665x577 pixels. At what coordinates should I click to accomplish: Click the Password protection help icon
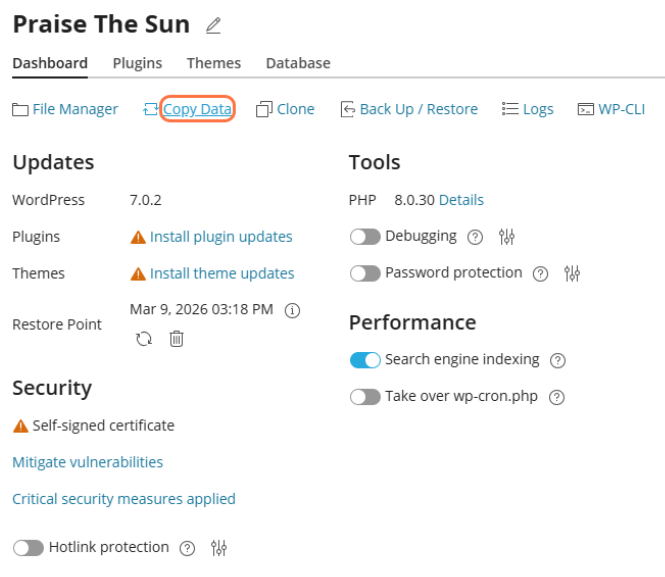[540, 274]
